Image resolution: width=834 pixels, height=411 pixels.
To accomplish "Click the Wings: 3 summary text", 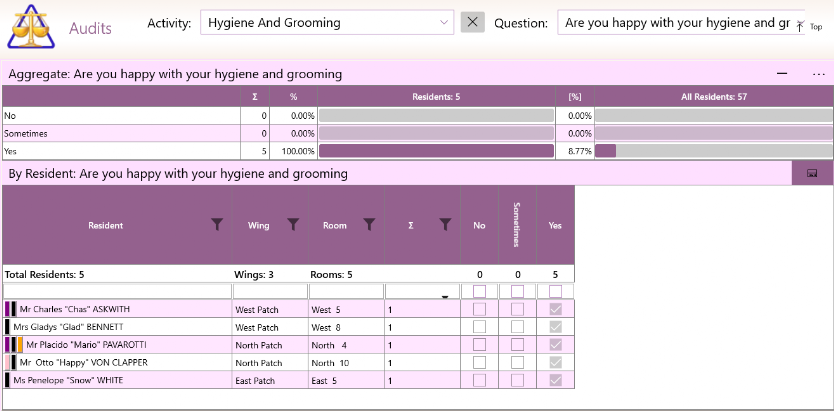I will (253, 275).
